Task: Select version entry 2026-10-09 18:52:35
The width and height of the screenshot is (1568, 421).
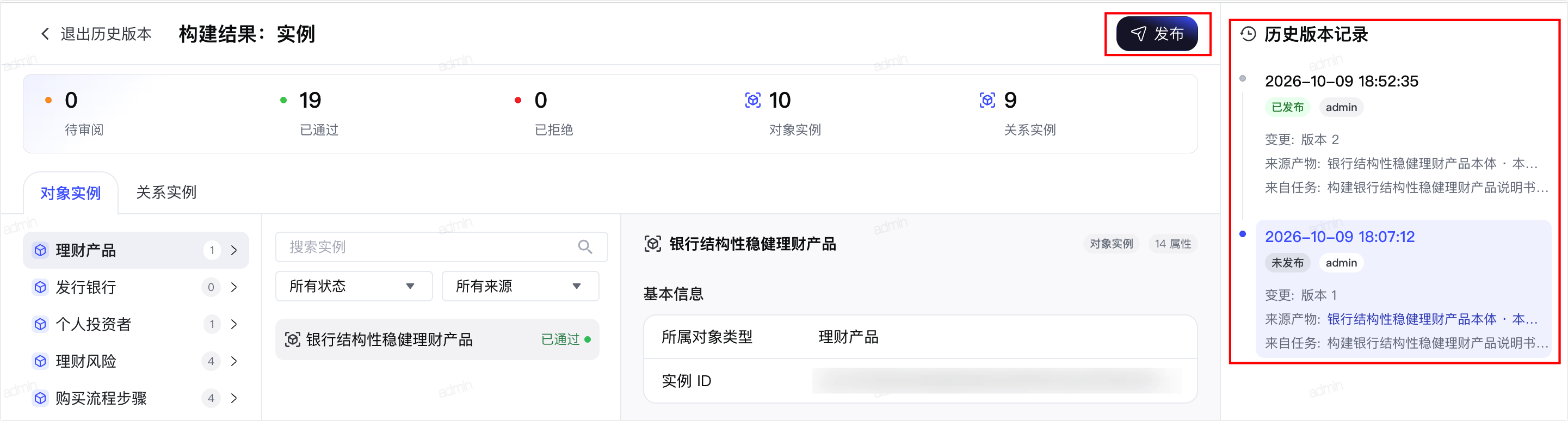Action: coord(1342,81)
